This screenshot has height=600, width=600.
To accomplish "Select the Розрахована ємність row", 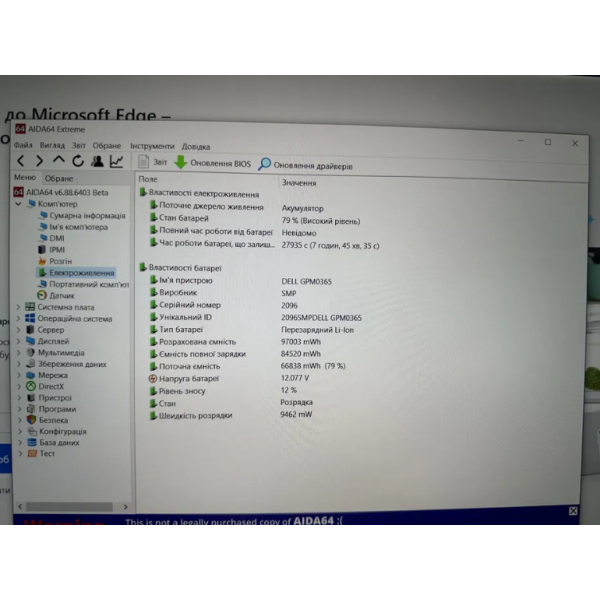I will 235,341.
